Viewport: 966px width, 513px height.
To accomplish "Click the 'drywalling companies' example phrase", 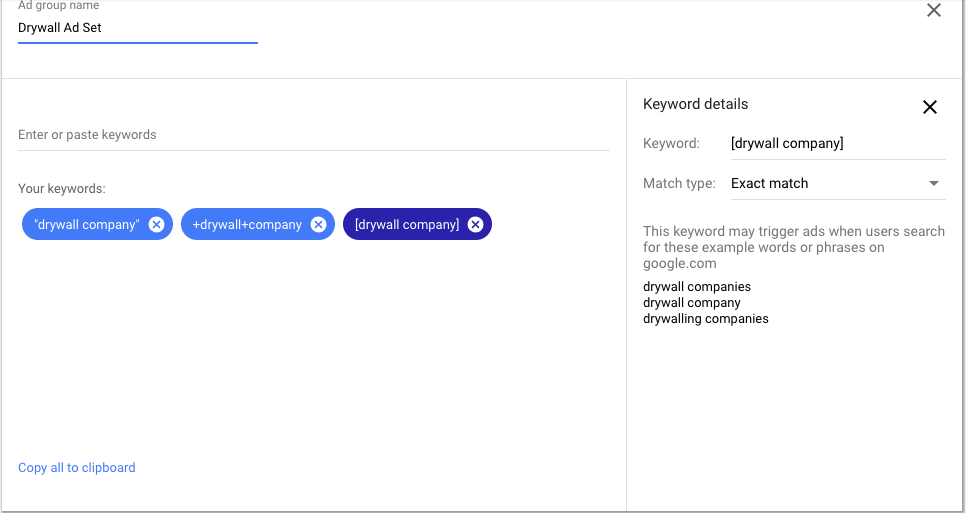I will [x=705, y=319].
